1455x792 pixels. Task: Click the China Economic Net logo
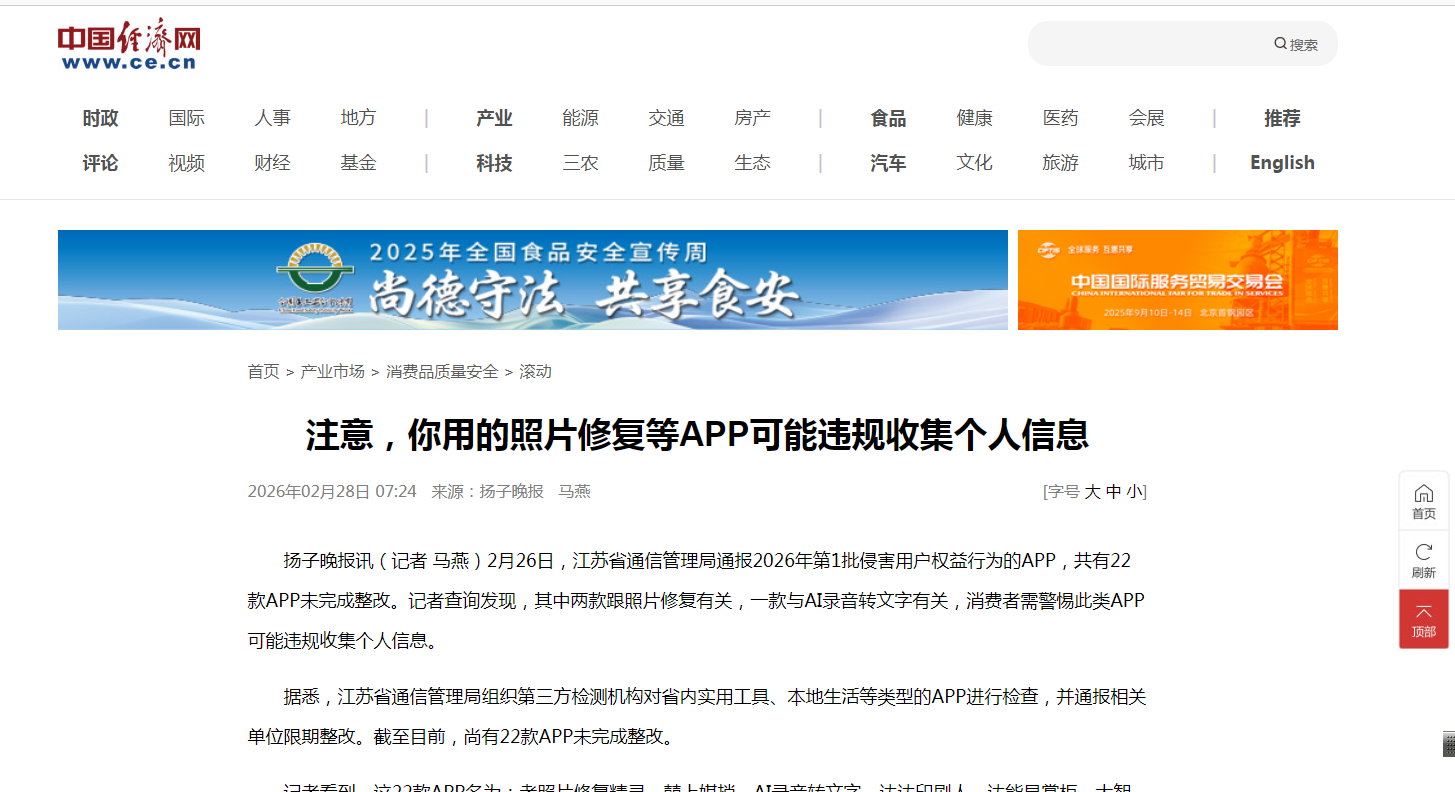(129, 46)
